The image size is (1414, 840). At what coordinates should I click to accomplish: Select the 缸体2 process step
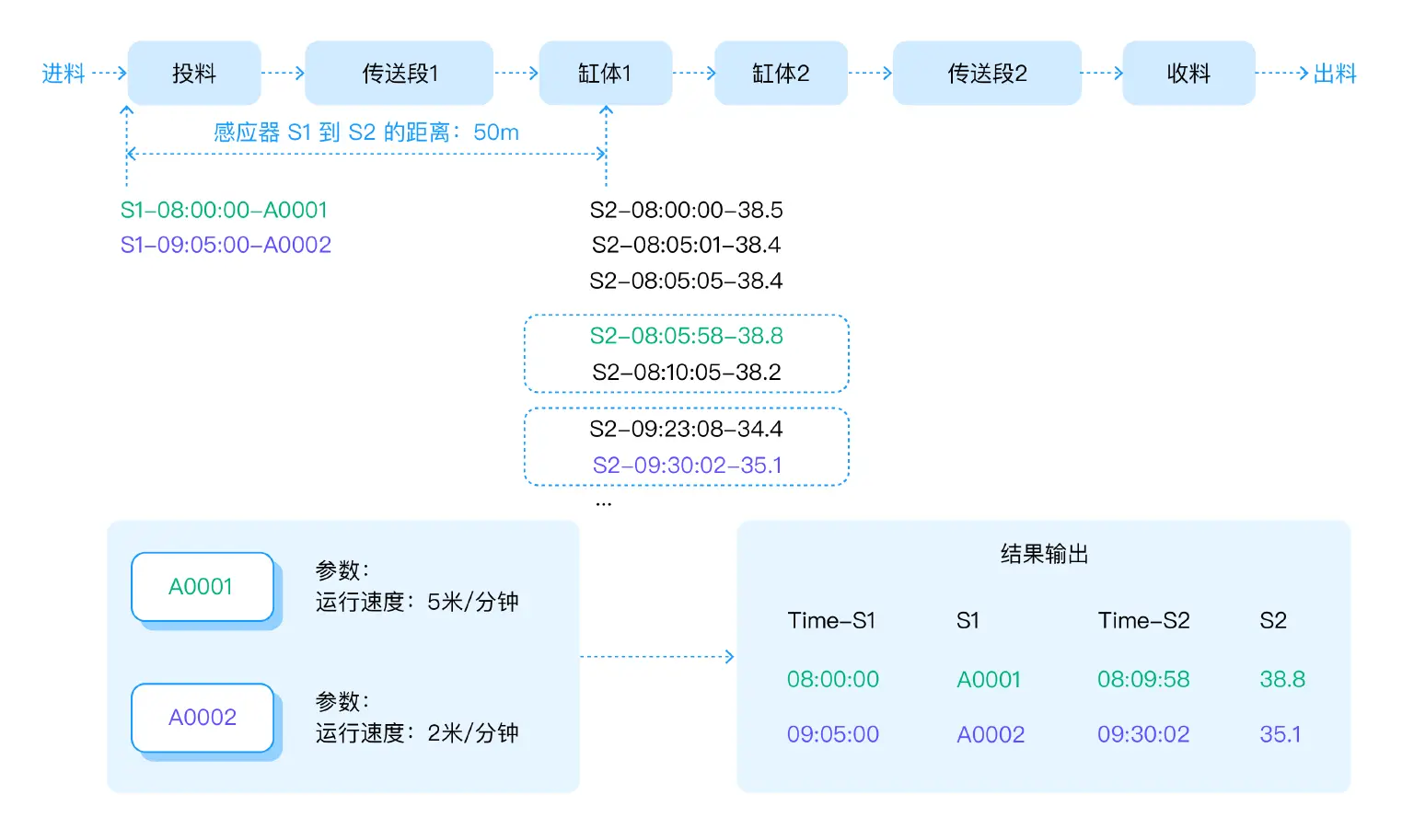pos(781,74)
